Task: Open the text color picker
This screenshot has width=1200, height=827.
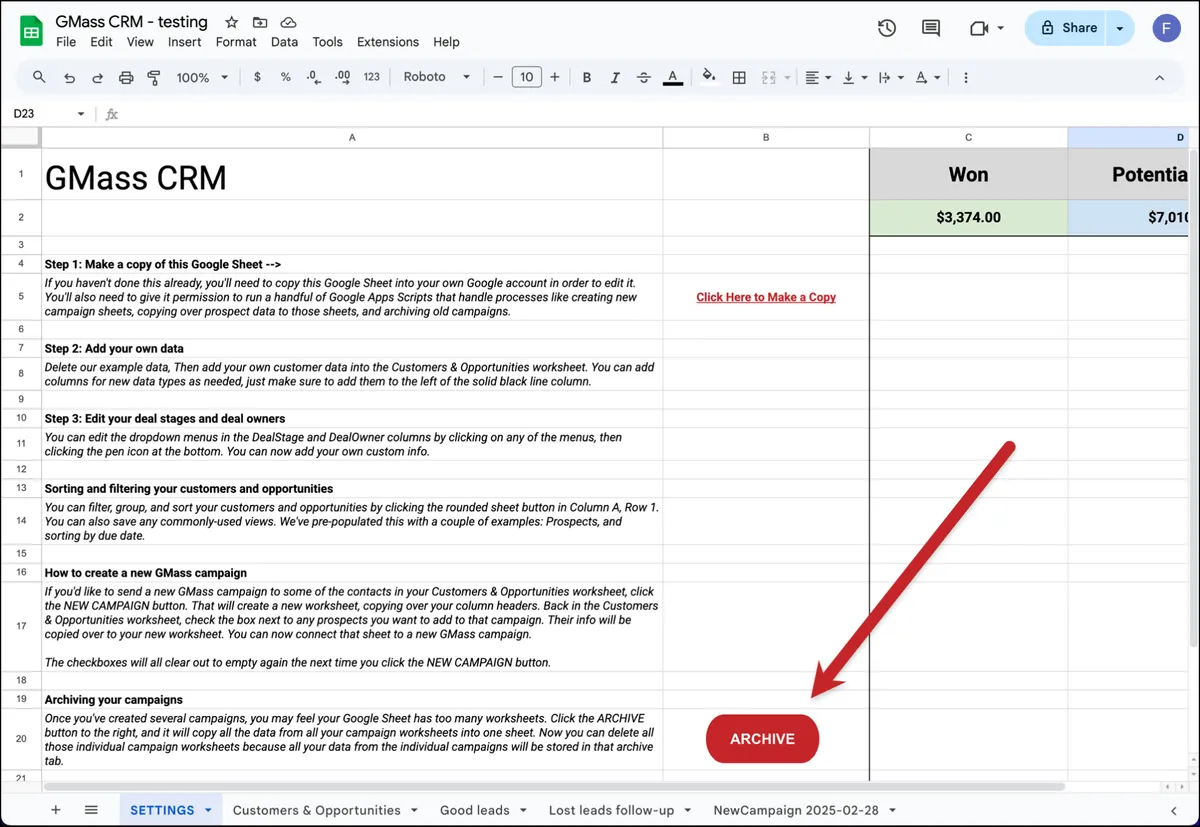Action: click(x=673, y=77)
